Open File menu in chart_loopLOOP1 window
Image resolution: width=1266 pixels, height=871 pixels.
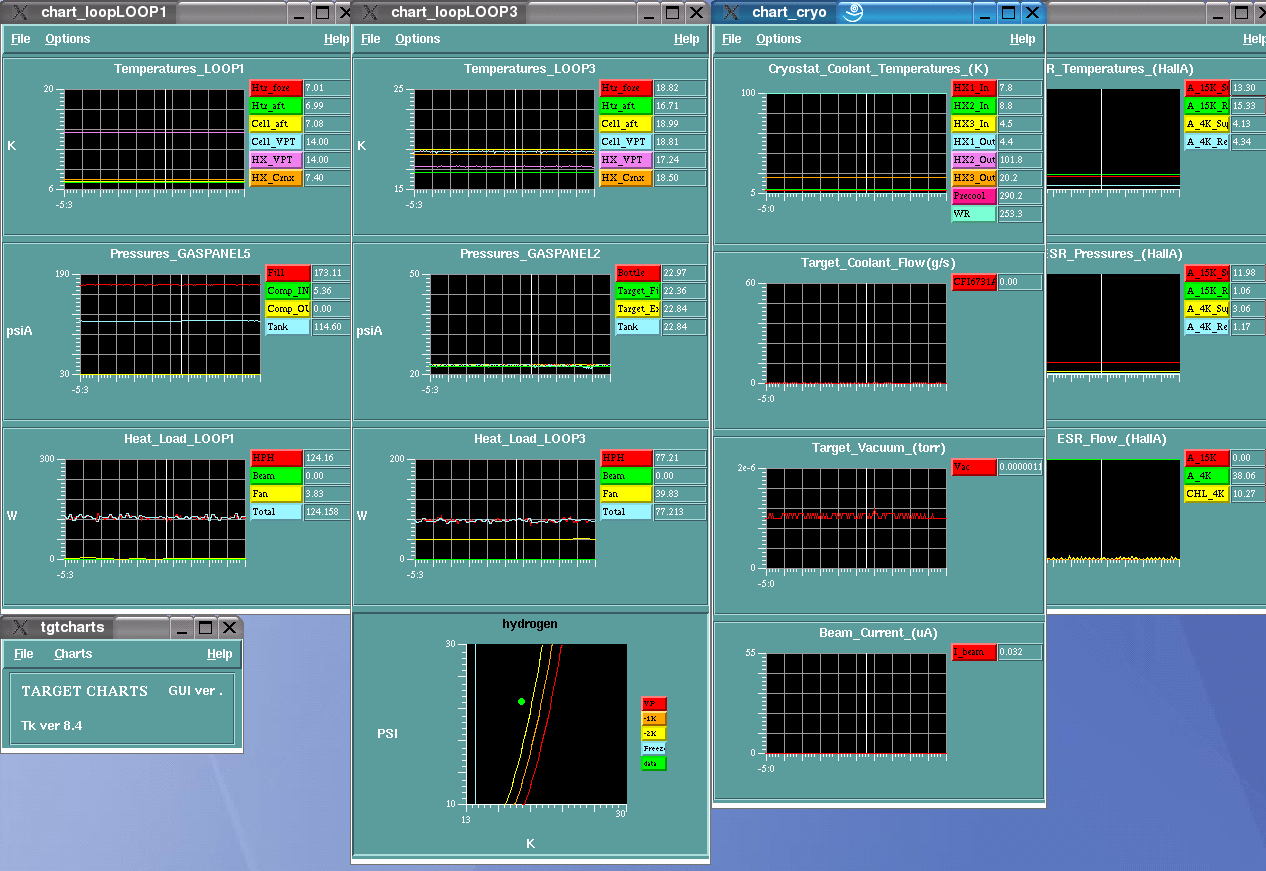pyautogui.click(x=20, y=39)
